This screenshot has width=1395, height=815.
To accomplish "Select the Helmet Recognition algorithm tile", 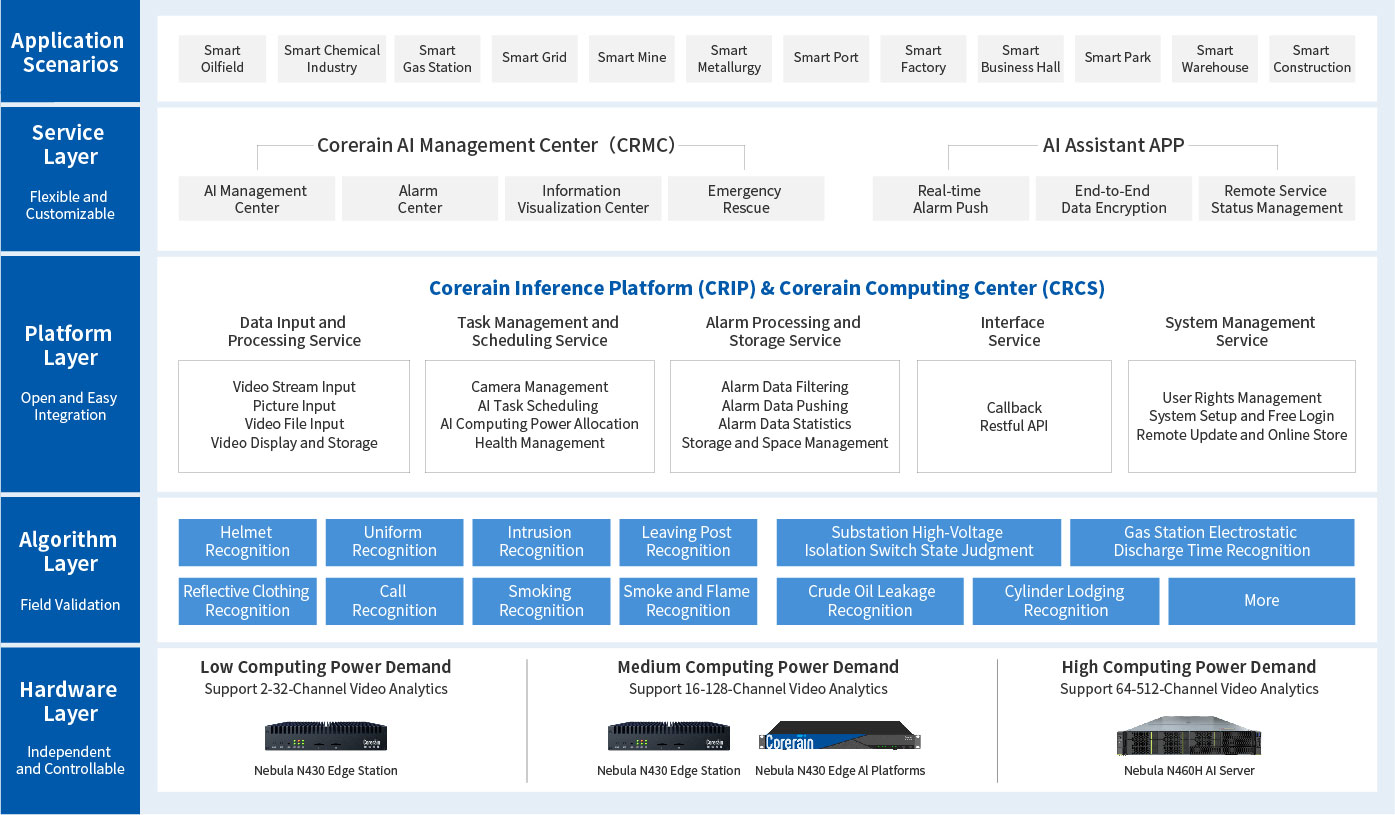I will (x=247, y=542).
